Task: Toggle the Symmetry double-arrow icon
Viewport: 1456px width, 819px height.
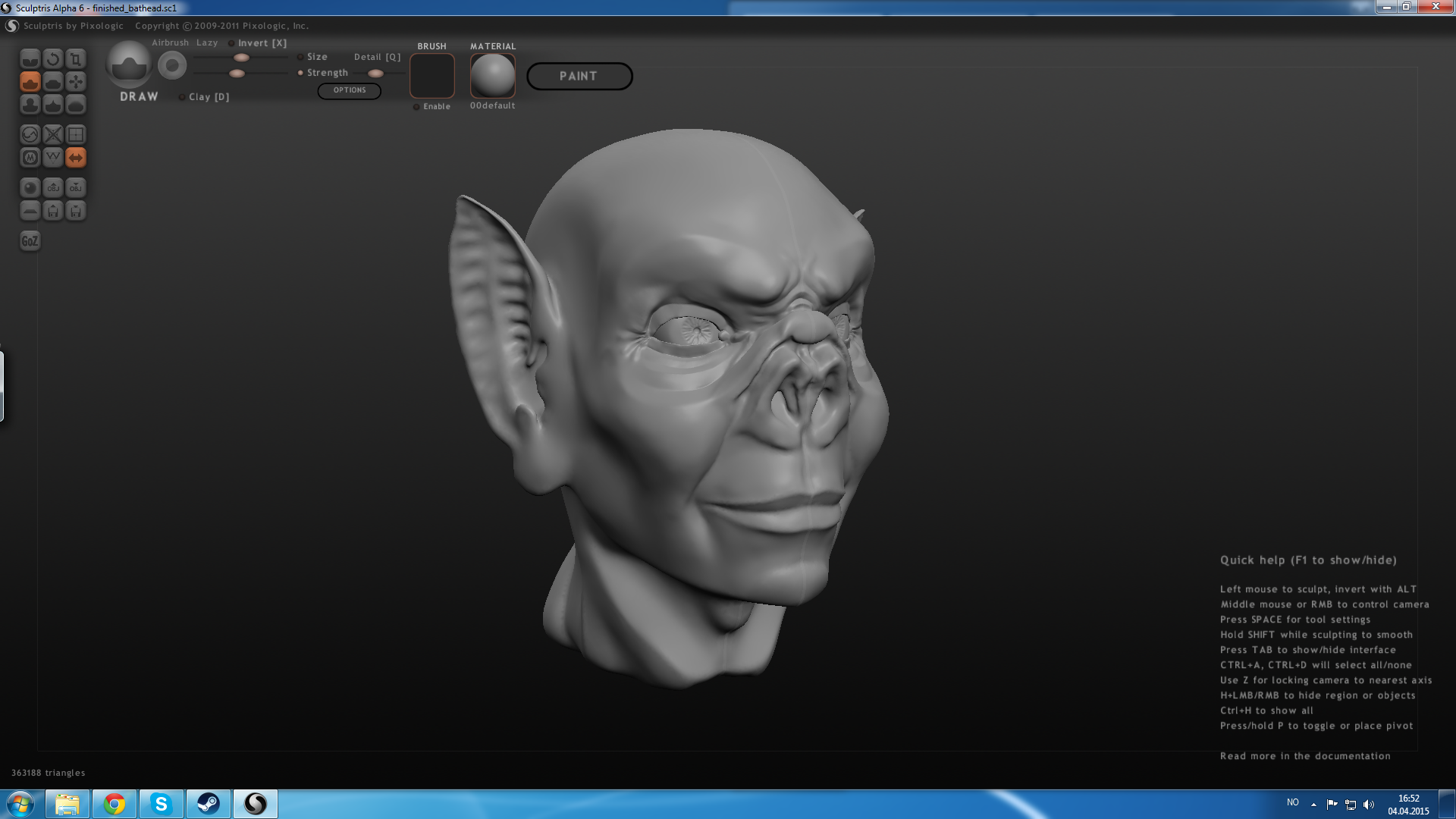Action: tap(76, 158)
